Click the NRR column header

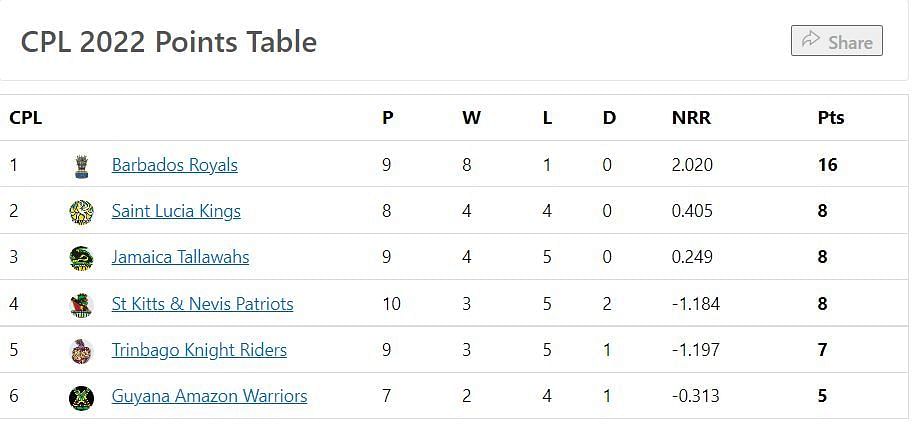coord(691,118)
